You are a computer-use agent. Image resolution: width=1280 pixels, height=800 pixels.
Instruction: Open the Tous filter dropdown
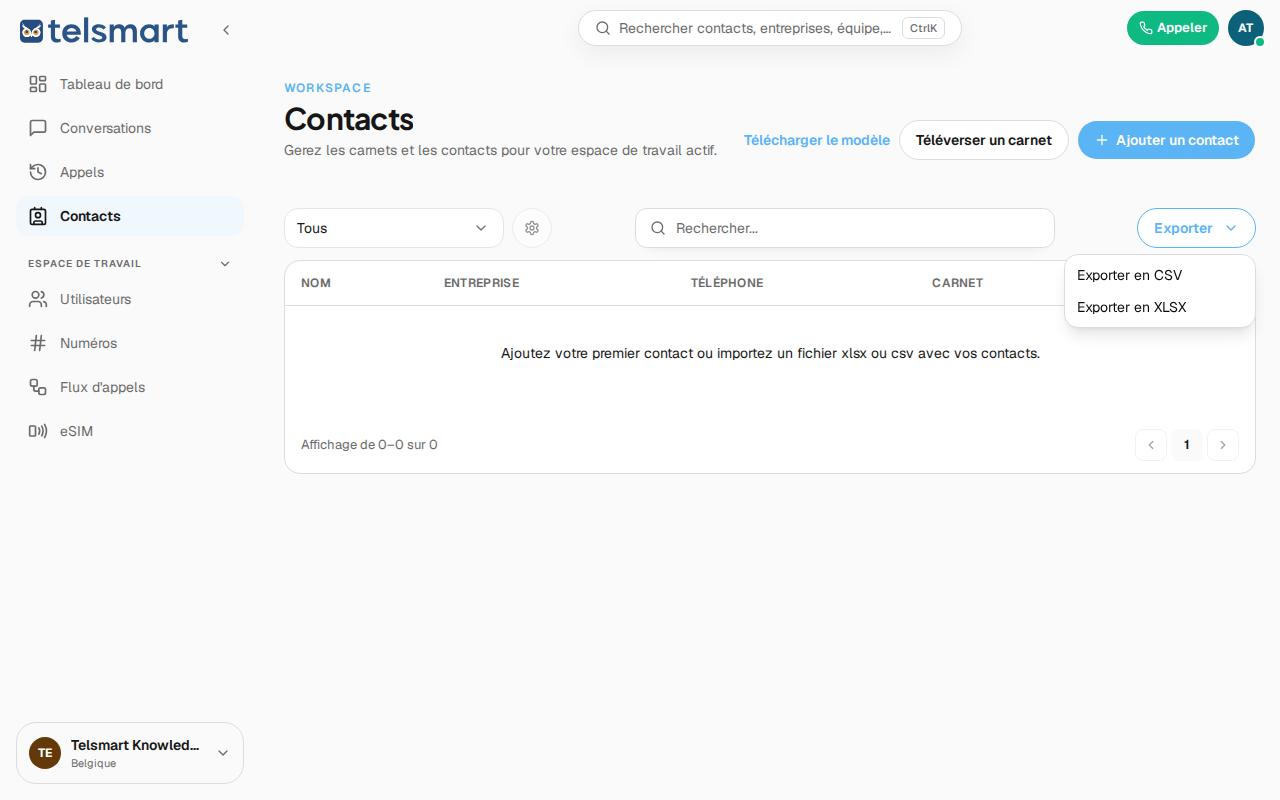[394, 228]
